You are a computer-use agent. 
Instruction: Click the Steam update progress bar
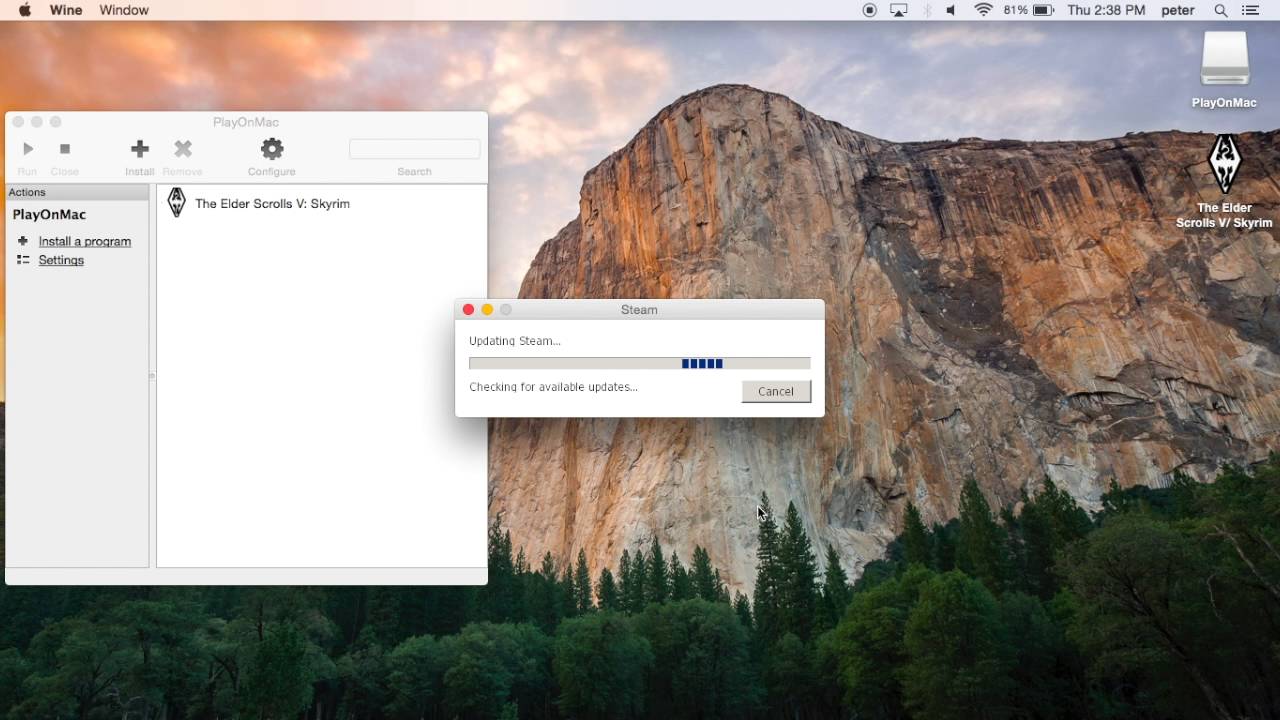[x=640, y=363]
